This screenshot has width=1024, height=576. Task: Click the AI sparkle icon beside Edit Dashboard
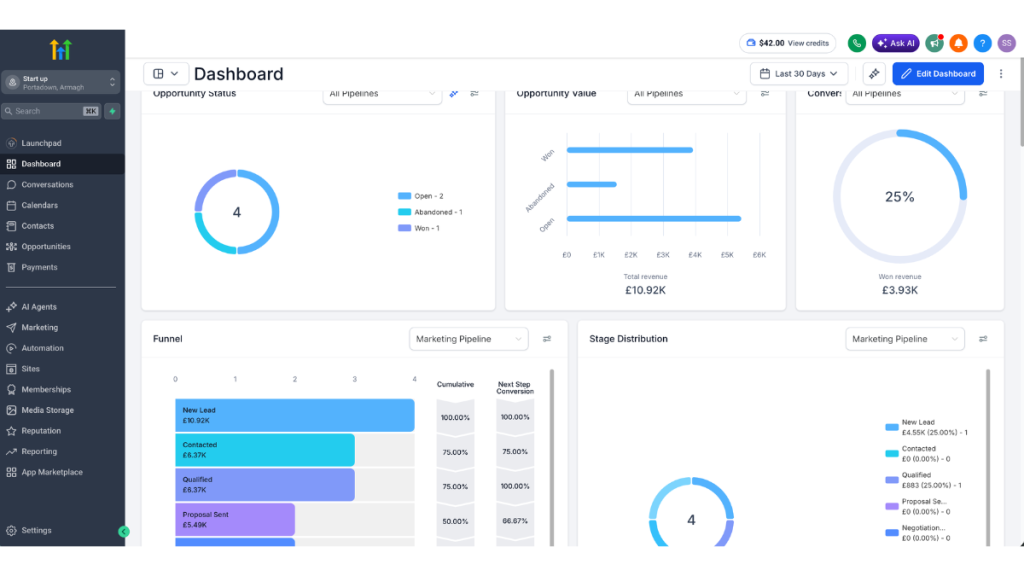(874, 74)
